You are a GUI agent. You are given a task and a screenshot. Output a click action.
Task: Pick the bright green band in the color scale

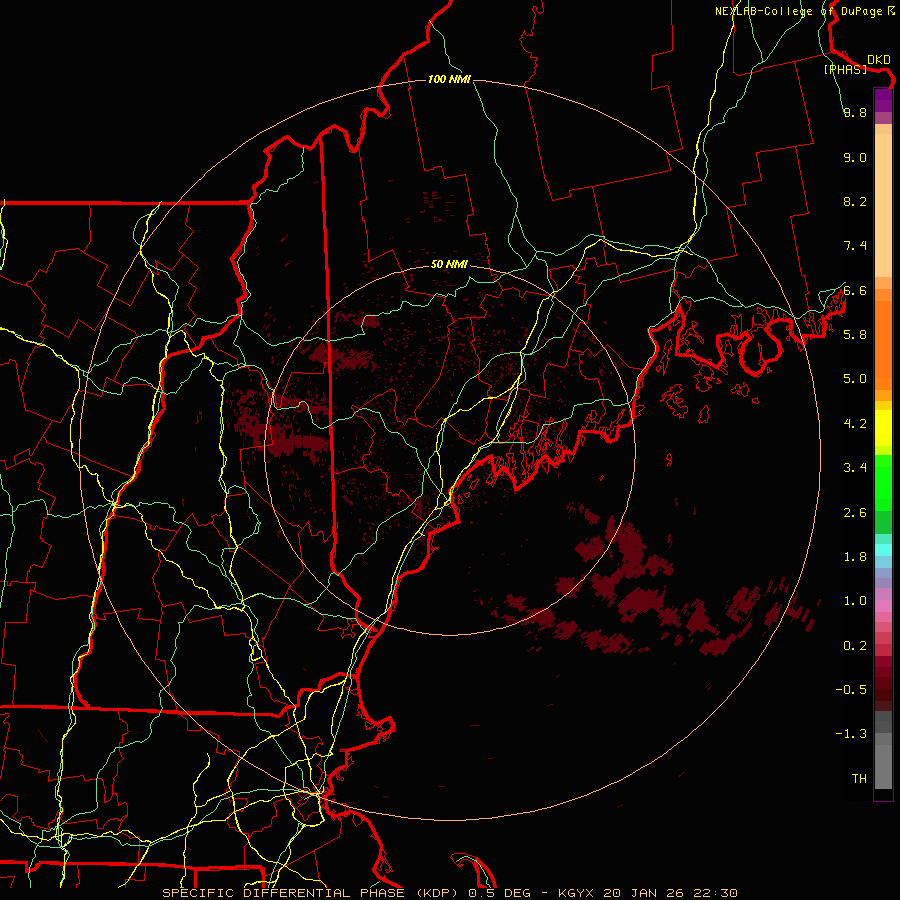coord(883,482)
